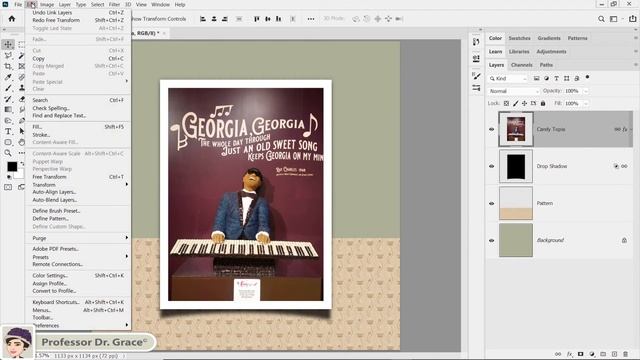Select the Lasso tool
This screenshot has height=360, width=640.
pyautogui.click(x=8, y=55)
